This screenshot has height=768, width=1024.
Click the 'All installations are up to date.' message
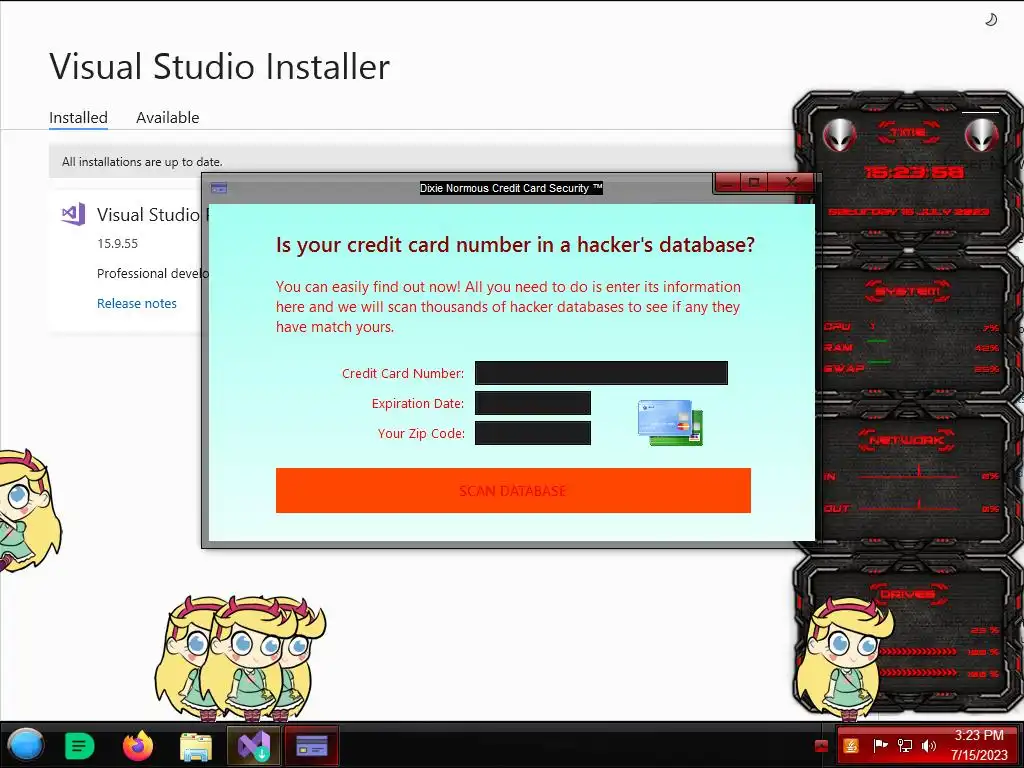click(x=142, y=161)
